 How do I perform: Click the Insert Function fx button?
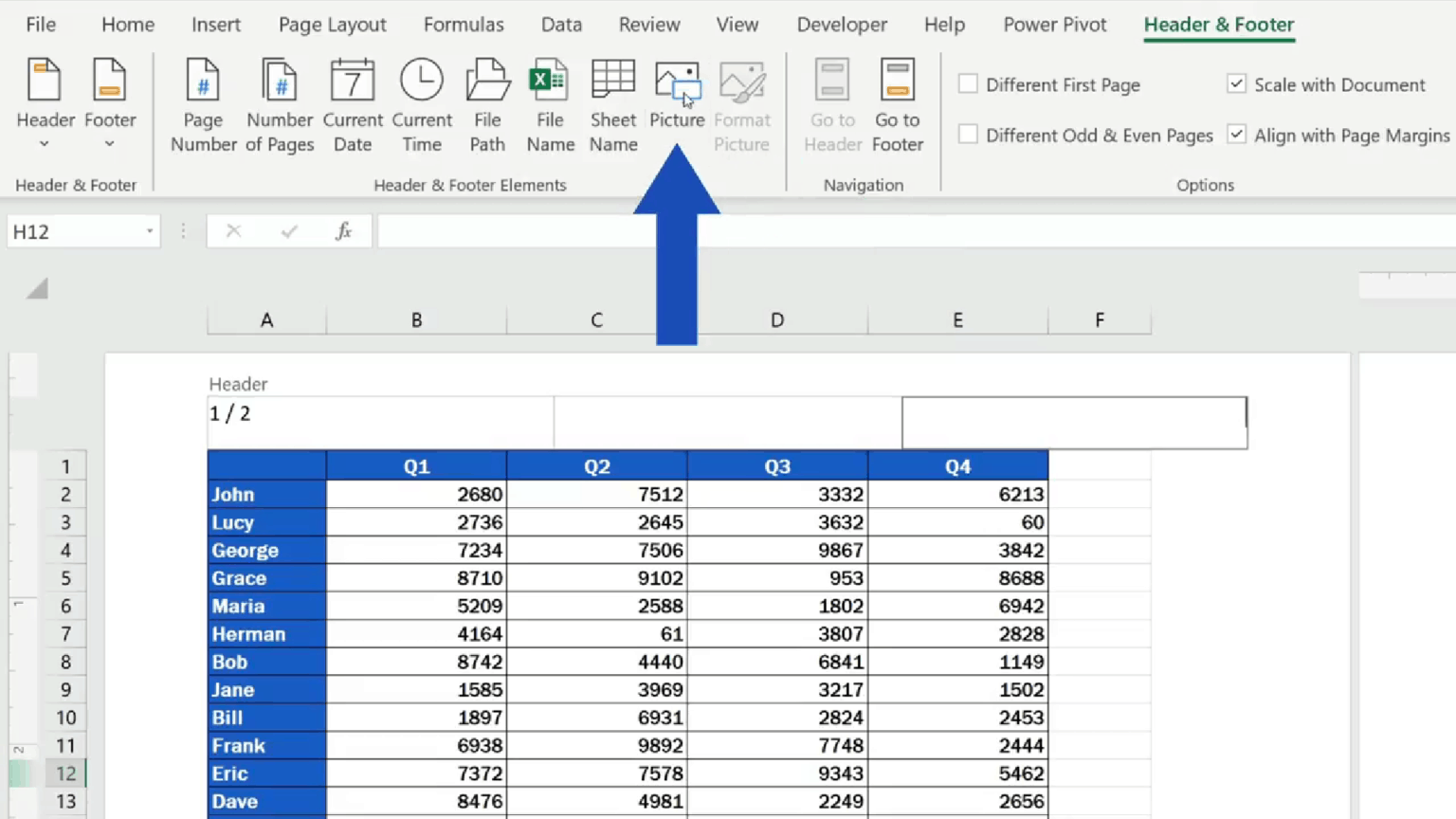click(343, 230)
